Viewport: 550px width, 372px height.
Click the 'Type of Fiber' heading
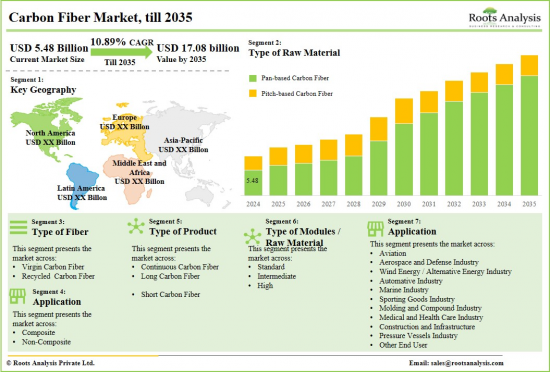(x=60, y=232)
